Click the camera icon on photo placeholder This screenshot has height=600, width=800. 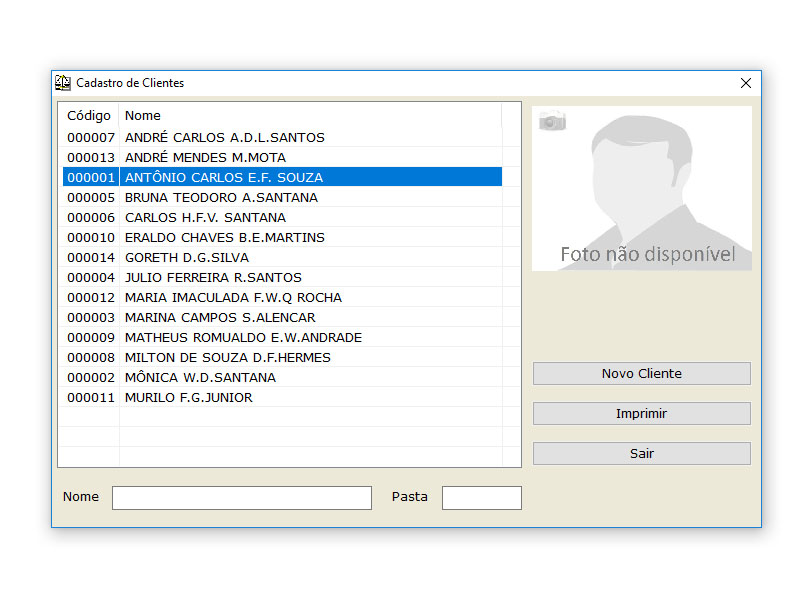(552, 121)
